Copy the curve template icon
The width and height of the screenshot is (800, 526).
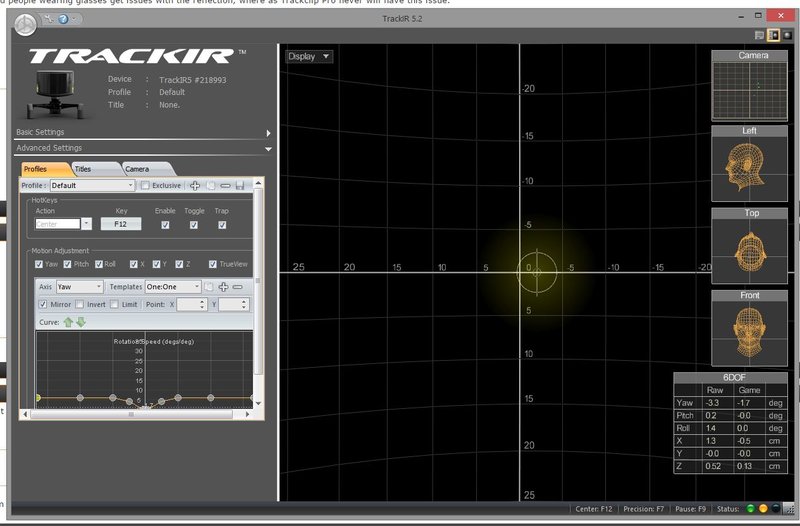pos(209,287)
